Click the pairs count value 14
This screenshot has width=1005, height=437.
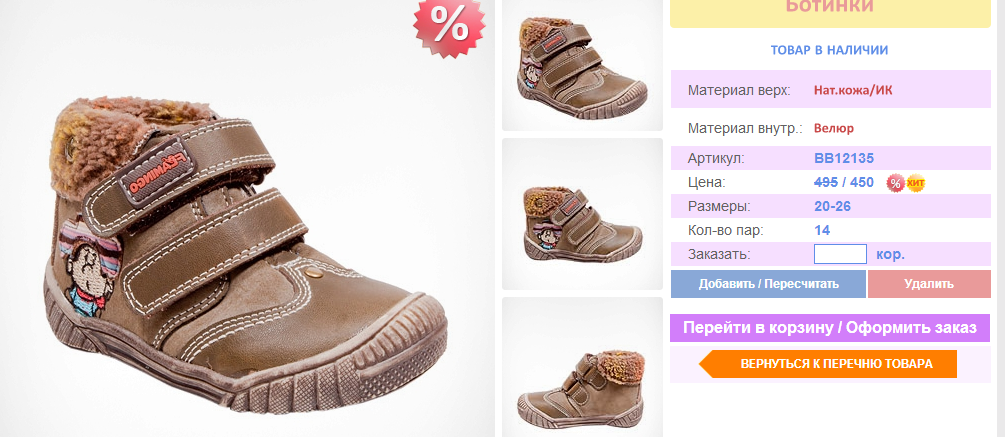coord(822,230)
